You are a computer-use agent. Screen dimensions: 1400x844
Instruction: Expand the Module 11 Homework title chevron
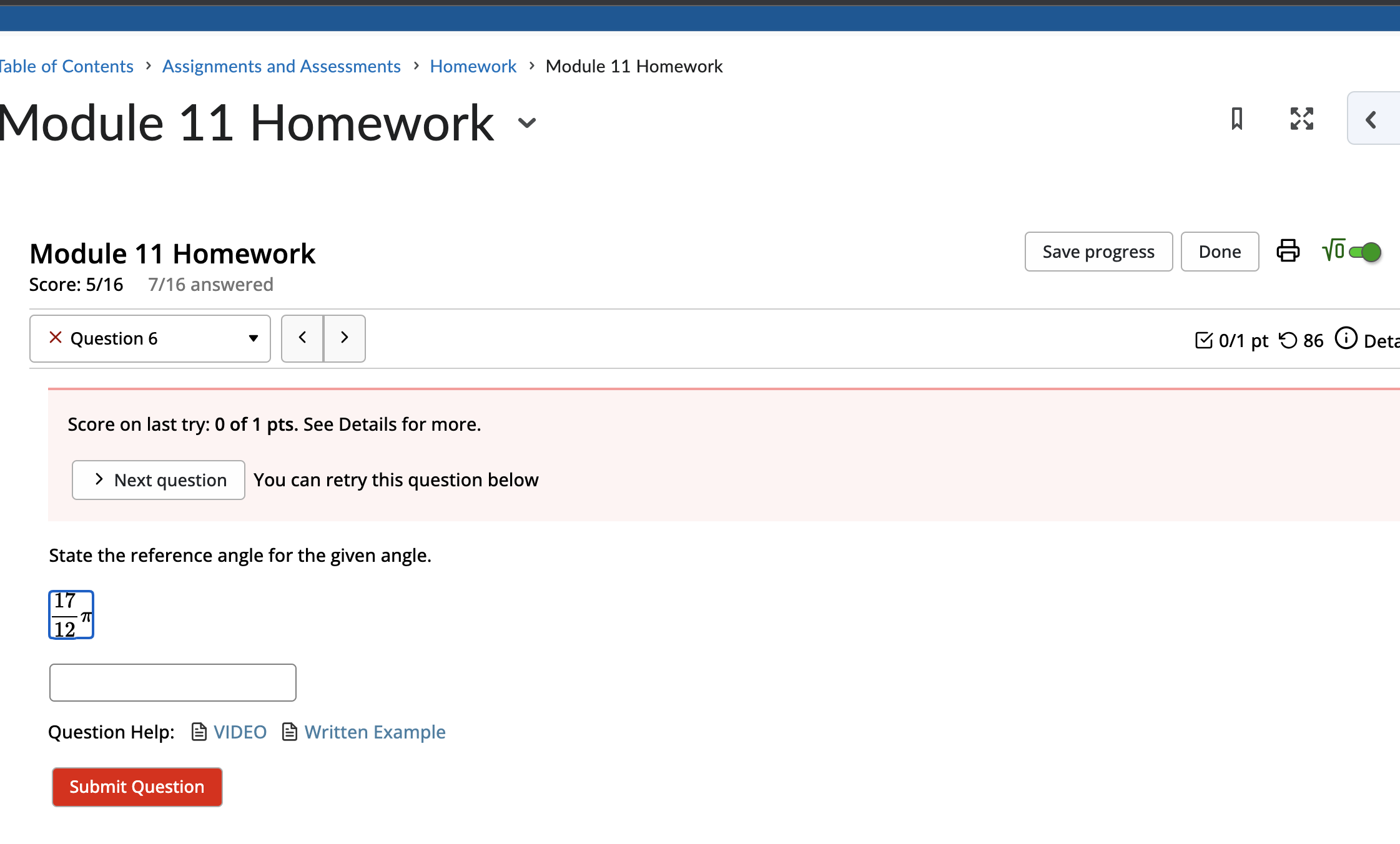pos(526,124)
